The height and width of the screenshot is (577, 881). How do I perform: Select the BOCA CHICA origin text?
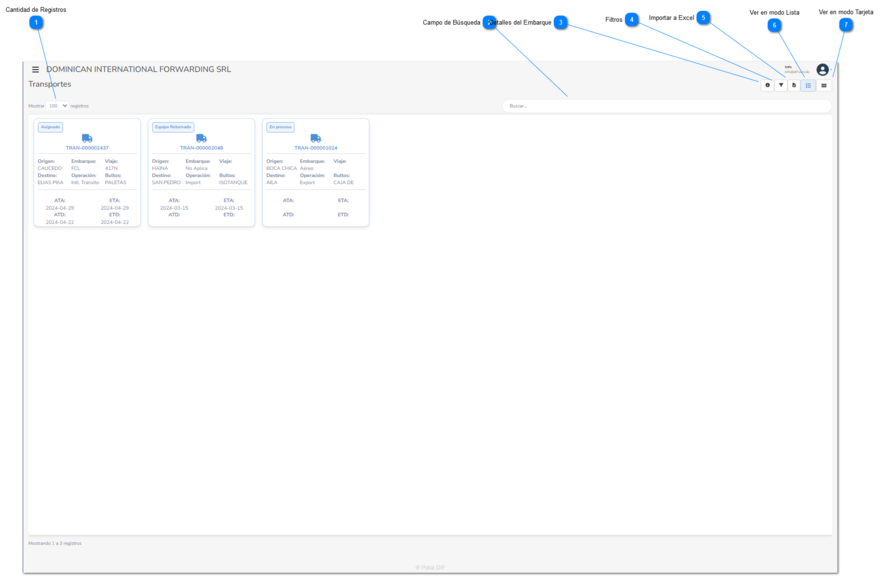[281, 168]
